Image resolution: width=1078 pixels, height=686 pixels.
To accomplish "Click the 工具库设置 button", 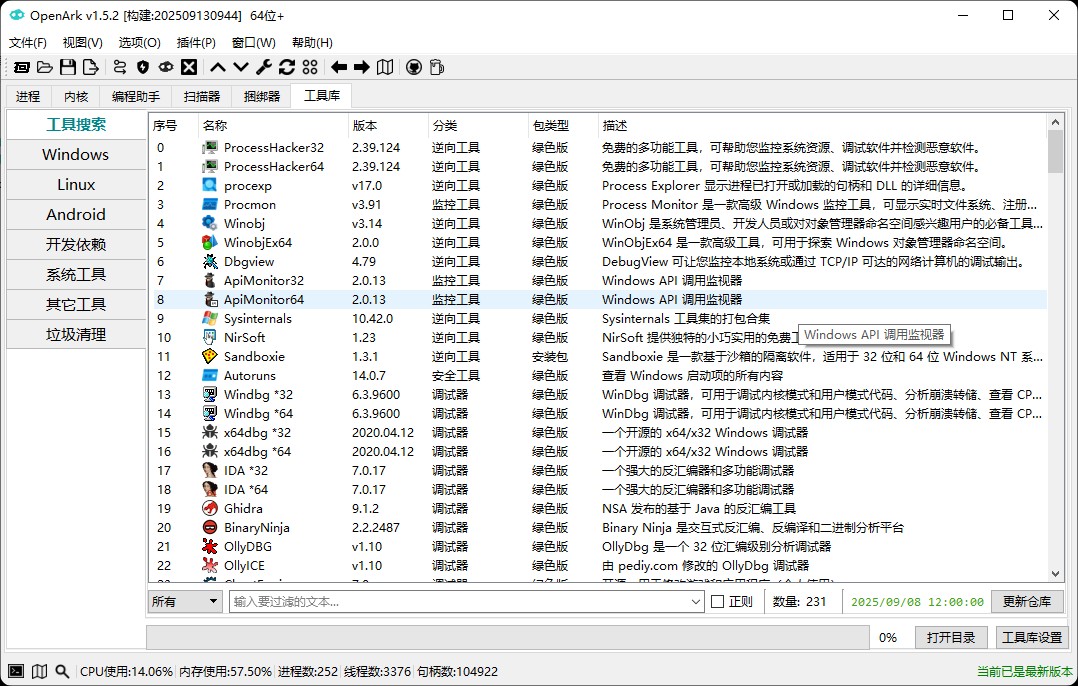I will pyautogui.click(x=1031, y=637).
